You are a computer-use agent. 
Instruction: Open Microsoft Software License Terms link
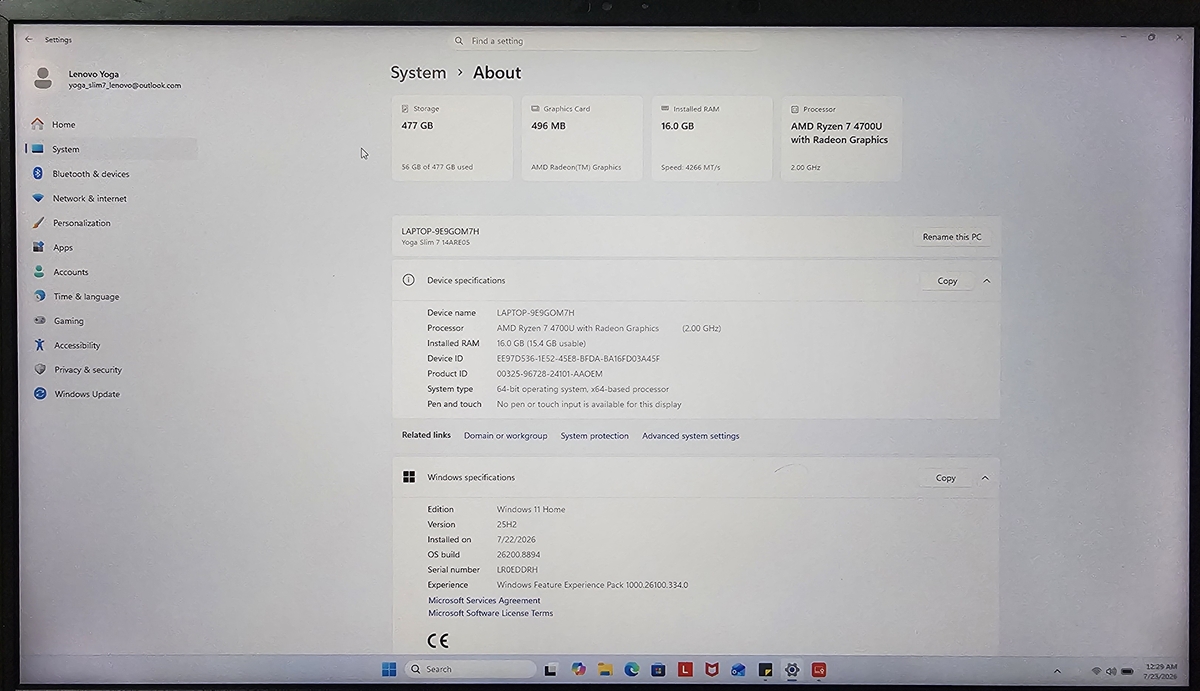click(490, 613)
